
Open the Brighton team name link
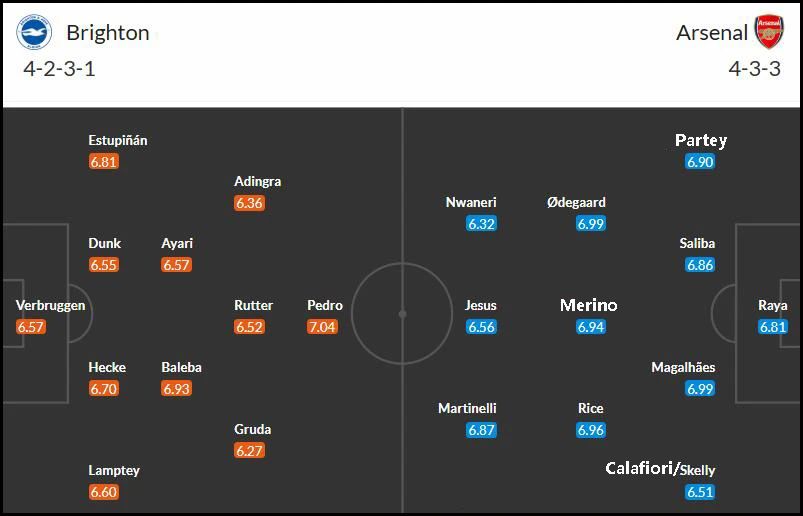coord(108,33)
